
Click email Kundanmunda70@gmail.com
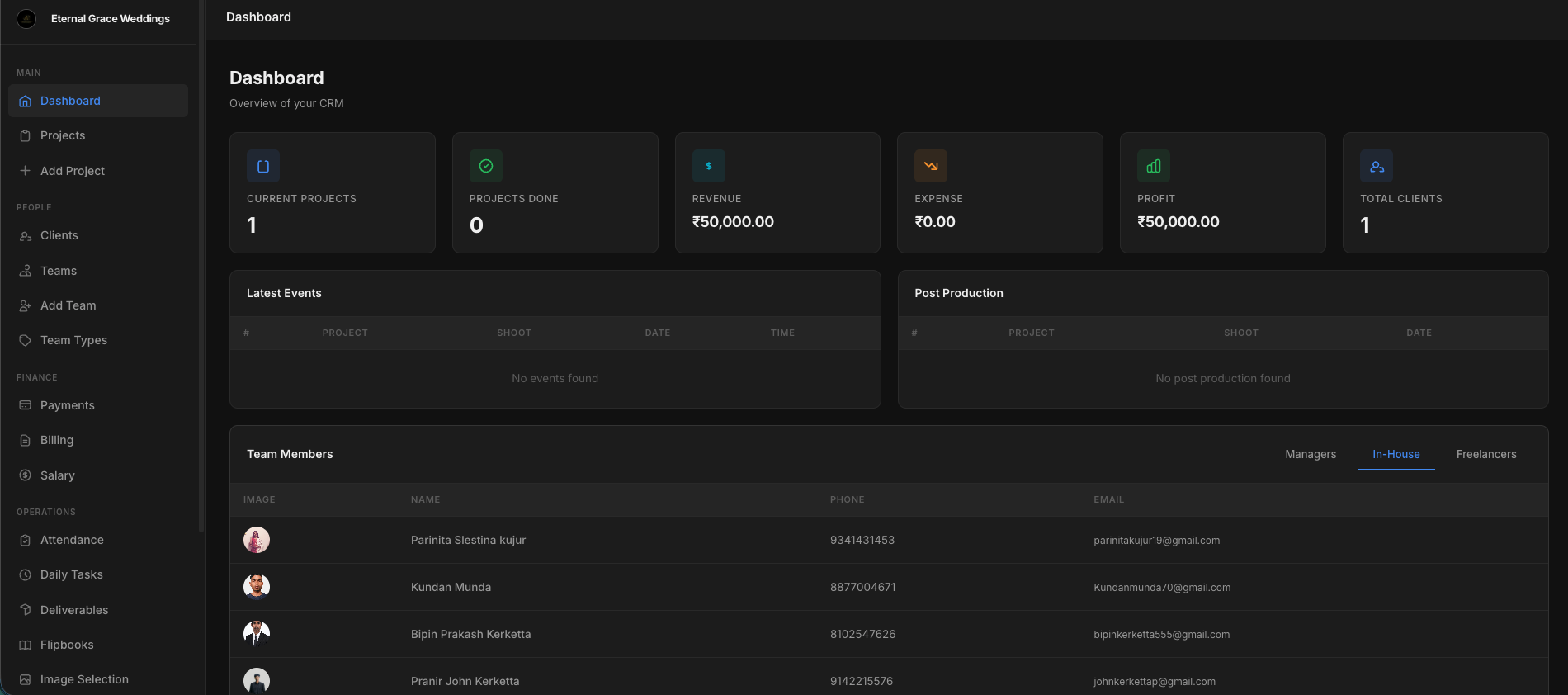[x=1162, y=588]
